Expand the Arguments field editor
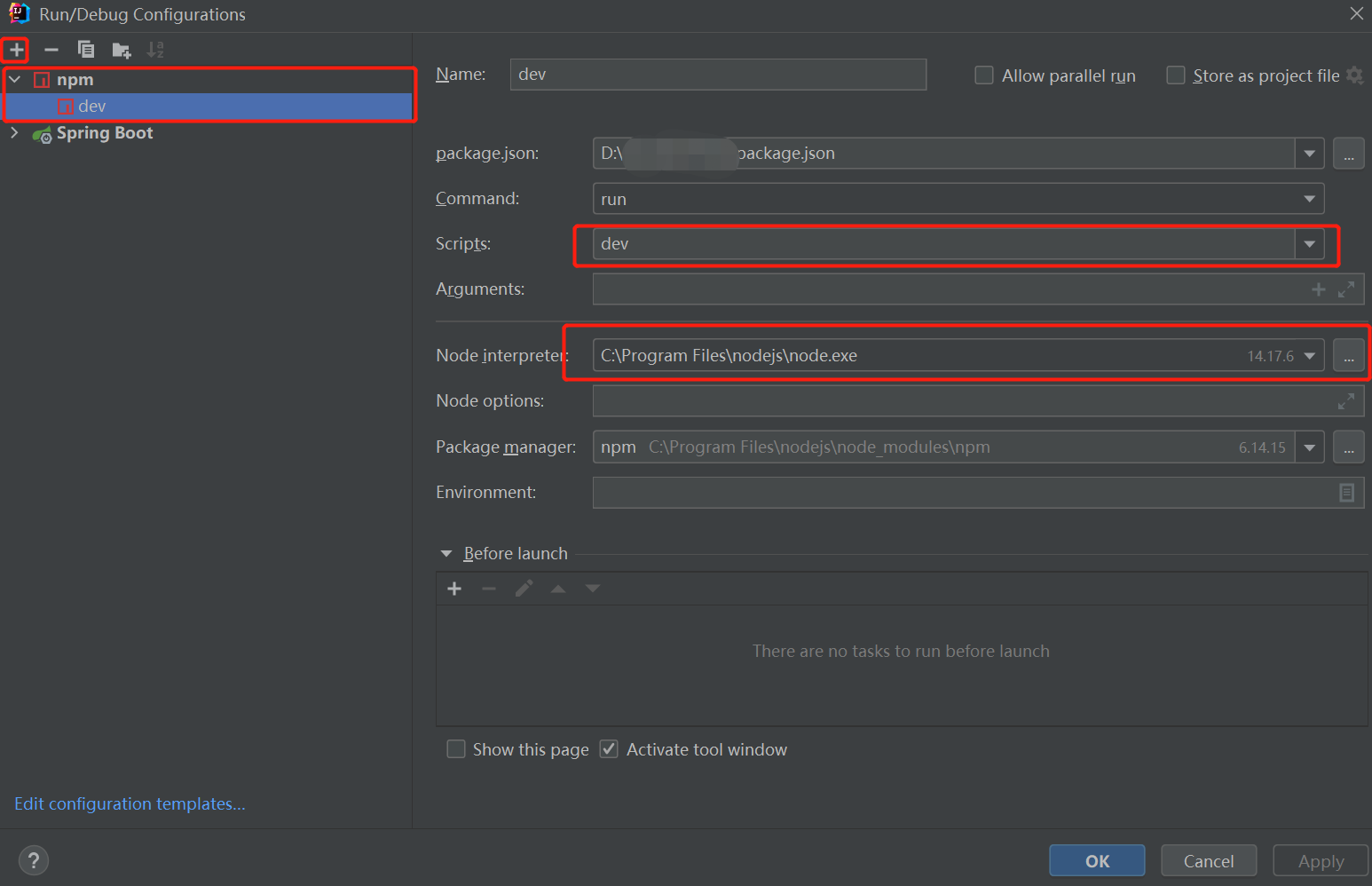The width and height of the screenshot is (1372, 886). coord(1346,289)
